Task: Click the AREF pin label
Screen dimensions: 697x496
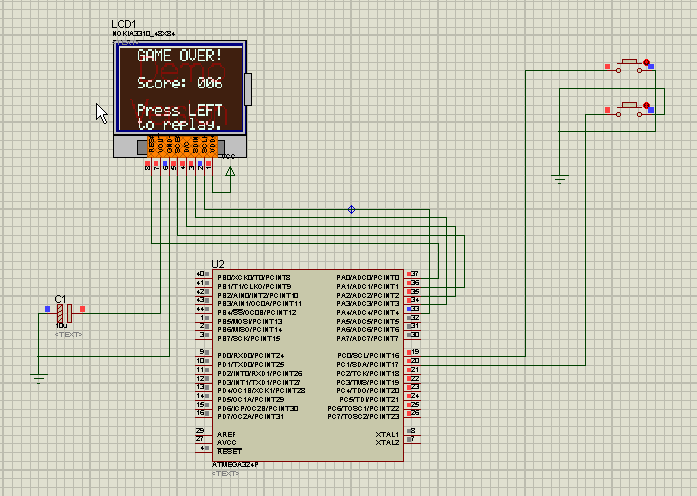Action: point(226,434)
